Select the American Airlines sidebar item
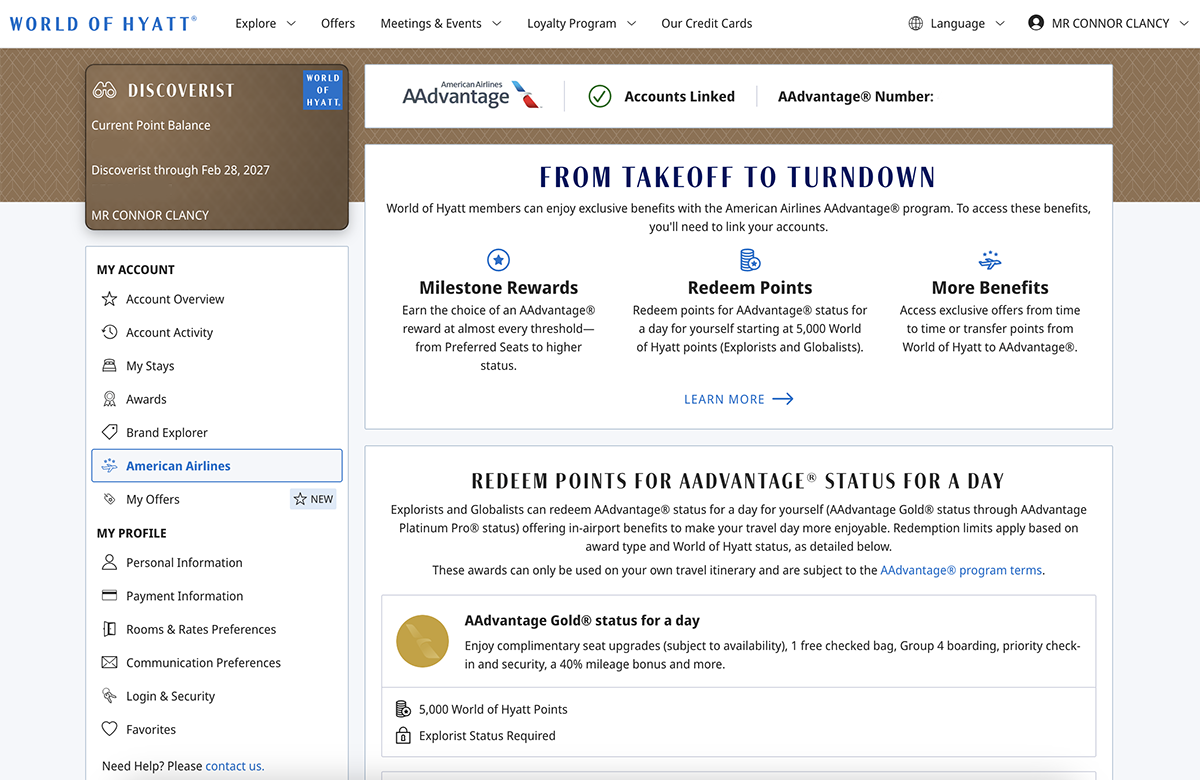Viewport: 1200px width, 780px height. (216, 466)
